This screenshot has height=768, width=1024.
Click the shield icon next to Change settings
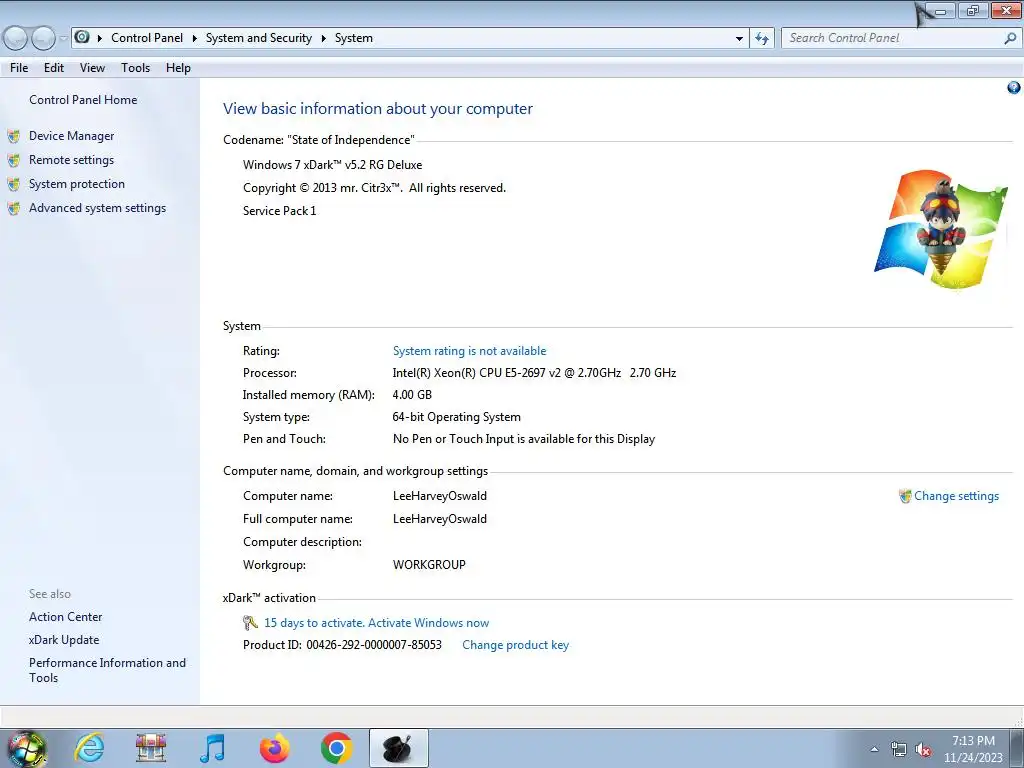905,496
